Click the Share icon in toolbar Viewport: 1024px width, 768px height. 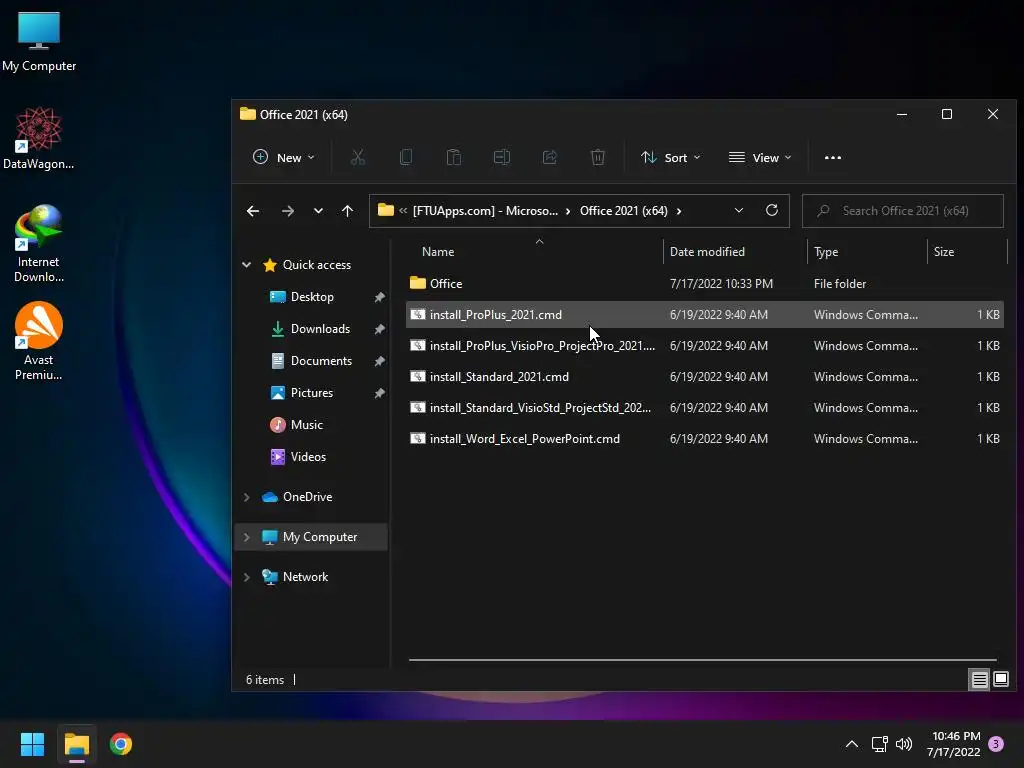pos(550,157)
